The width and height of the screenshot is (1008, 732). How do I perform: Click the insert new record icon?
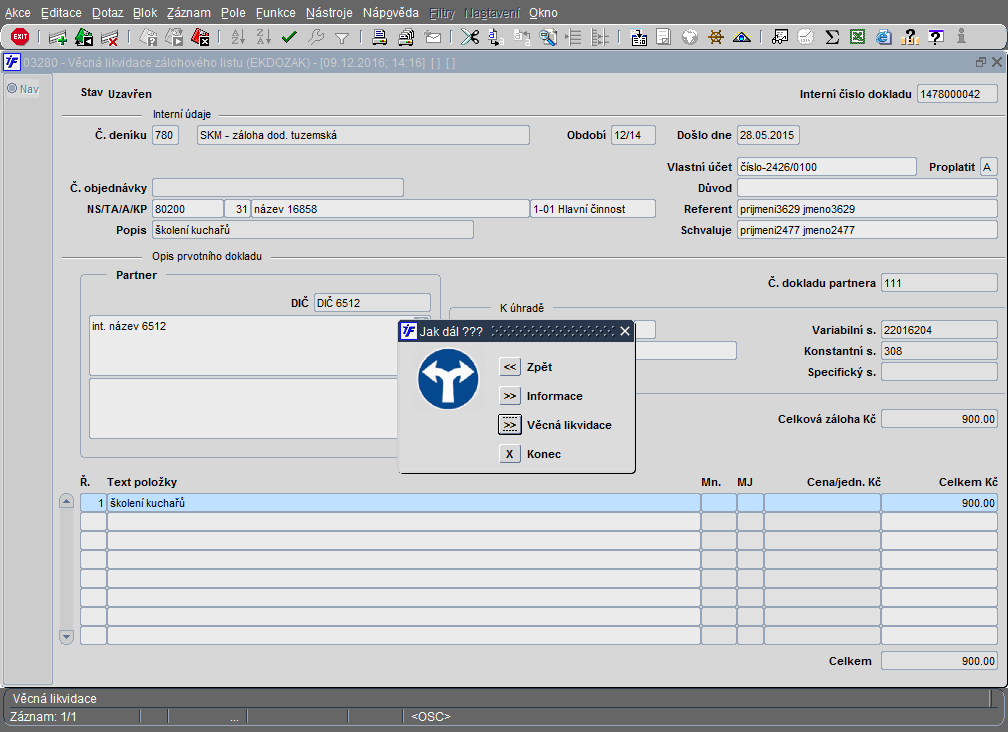58,38
